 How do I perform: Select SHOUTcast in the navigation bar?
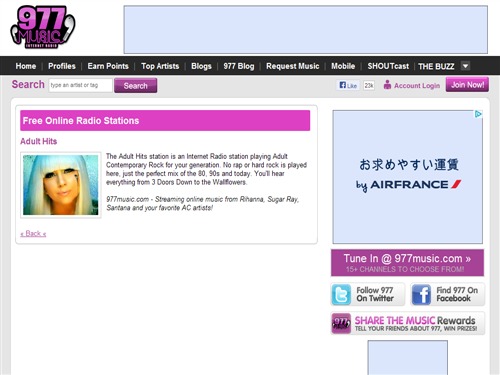tap(388, 66)
